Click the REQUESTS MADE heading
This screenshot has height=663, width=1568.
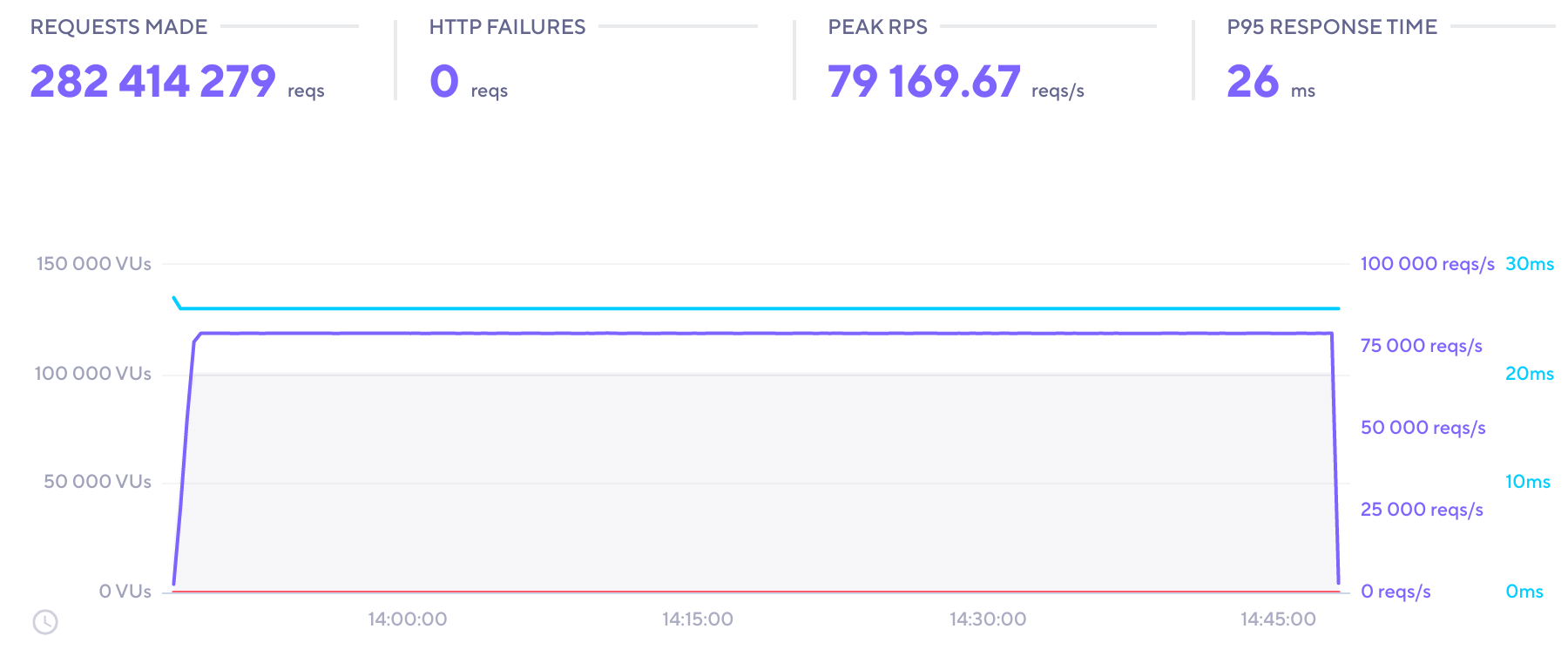tap(118, 27)
